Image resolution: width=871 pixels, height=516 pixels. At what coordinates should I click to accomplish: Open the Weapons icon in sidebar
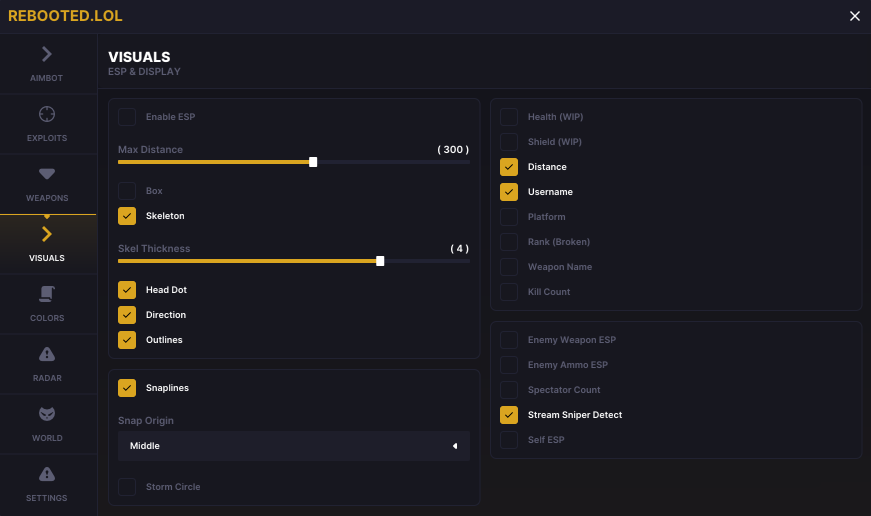(x=47, y=175)
